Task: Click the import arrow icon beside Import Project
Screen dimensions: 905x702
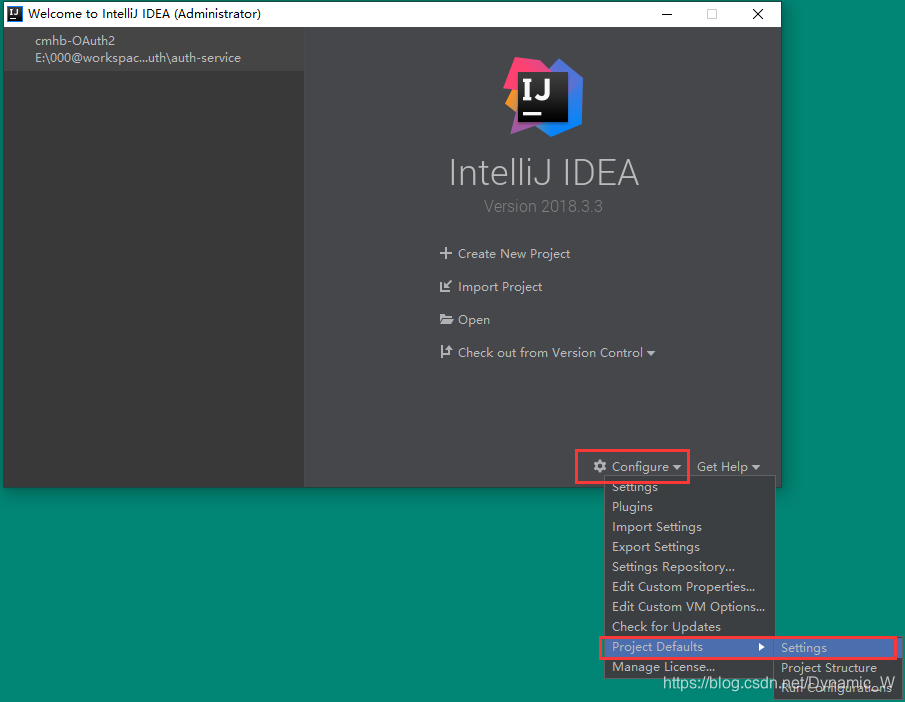Action: [x=446, y=286]
